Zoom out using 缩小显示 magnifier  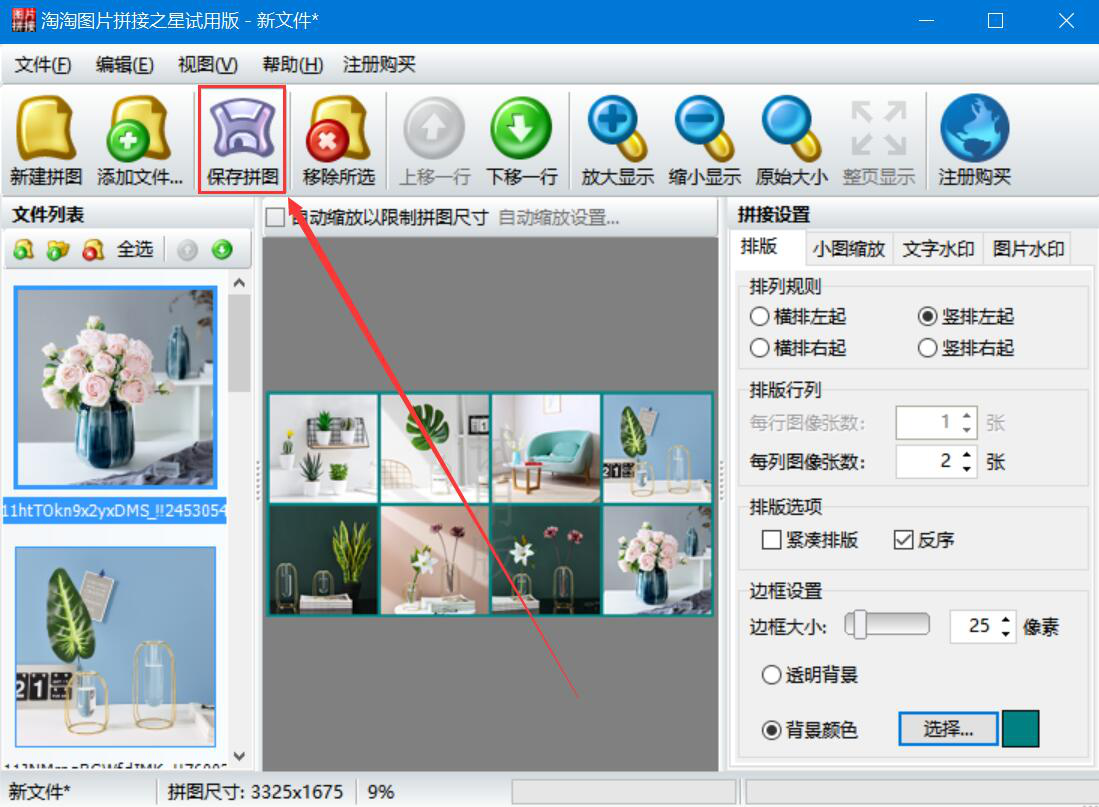click(x=704, y=141)
